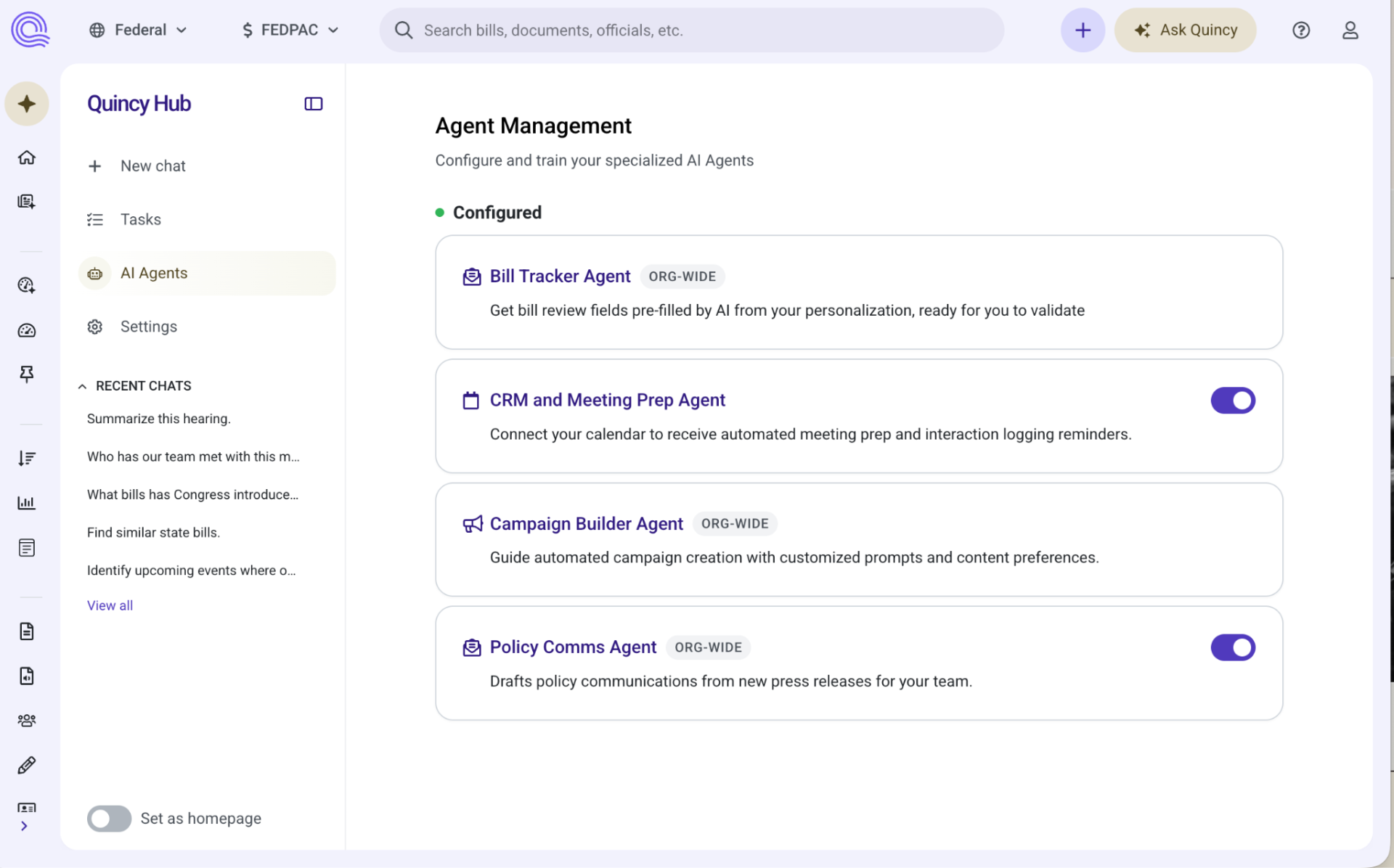Open the Policy Comms Agent title
The image size is (1394, 868).
point(573,647)
